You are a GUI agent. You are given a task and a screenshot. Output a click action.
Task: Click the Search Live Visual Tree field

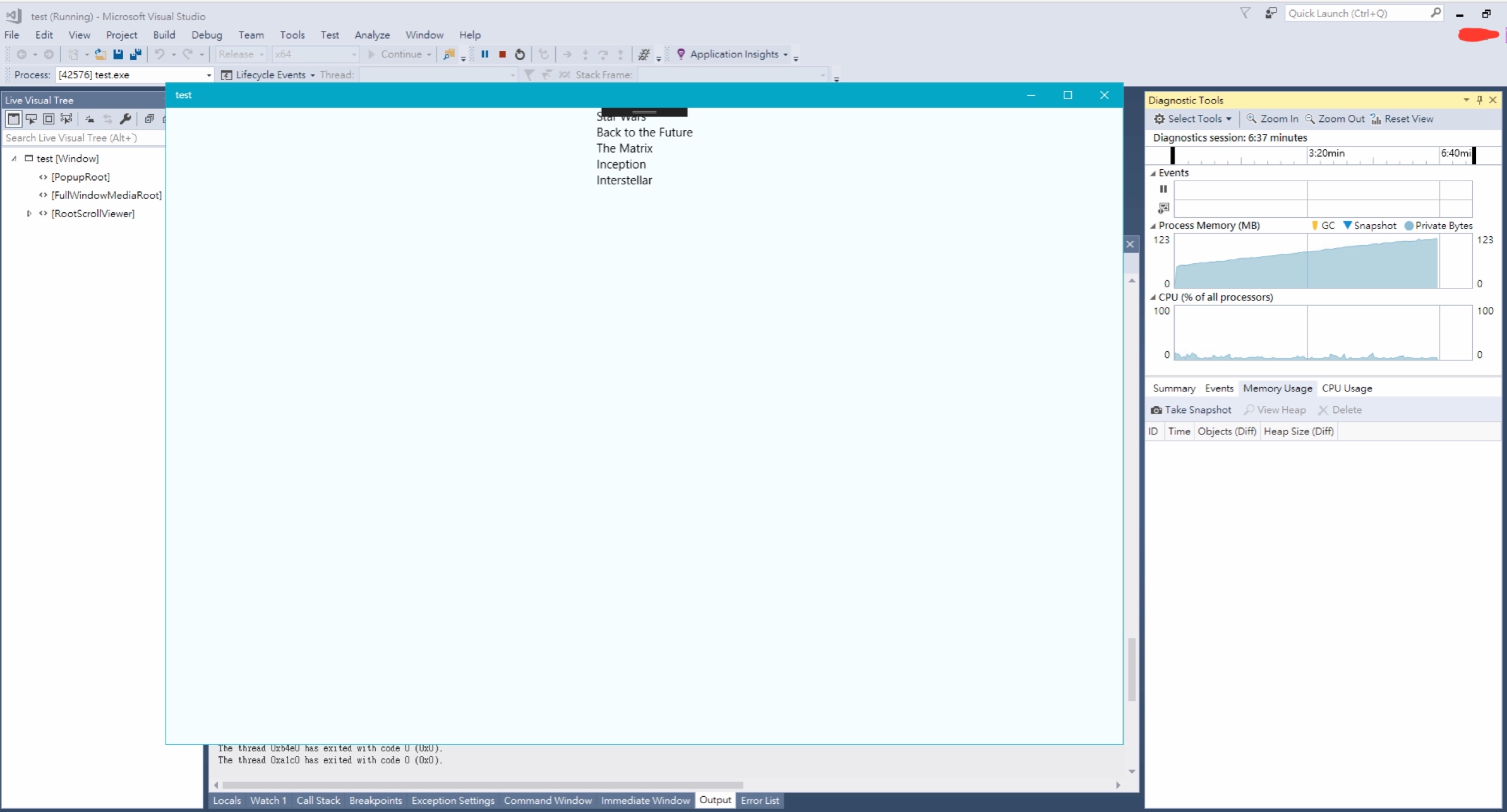click(82, 138)
